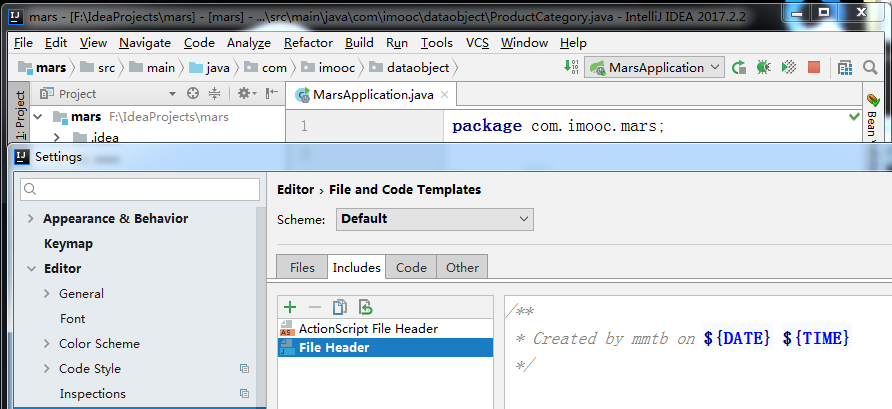Open the Run menu

pos(397,43)
